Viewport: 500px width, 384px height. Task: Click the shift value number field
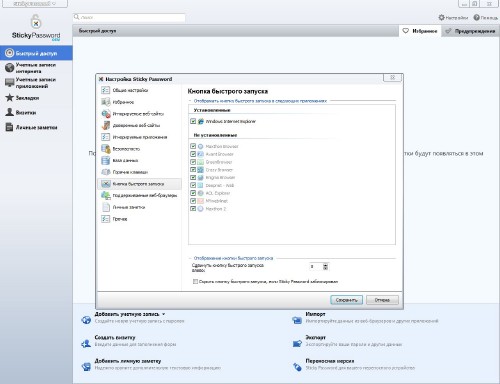(x=316, y=267)
